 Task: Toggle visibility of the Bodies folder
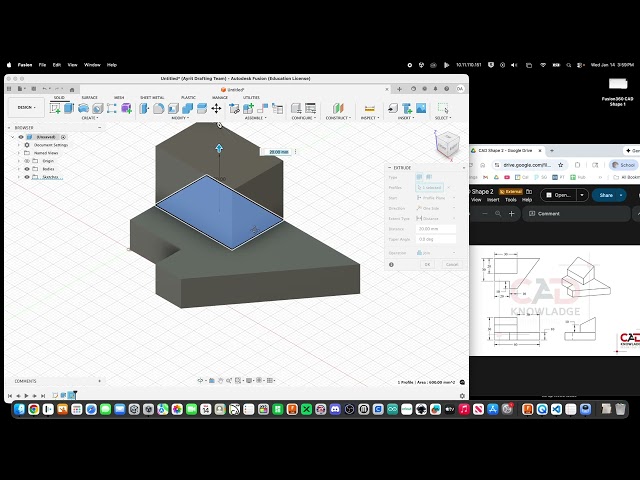(27, 169)
